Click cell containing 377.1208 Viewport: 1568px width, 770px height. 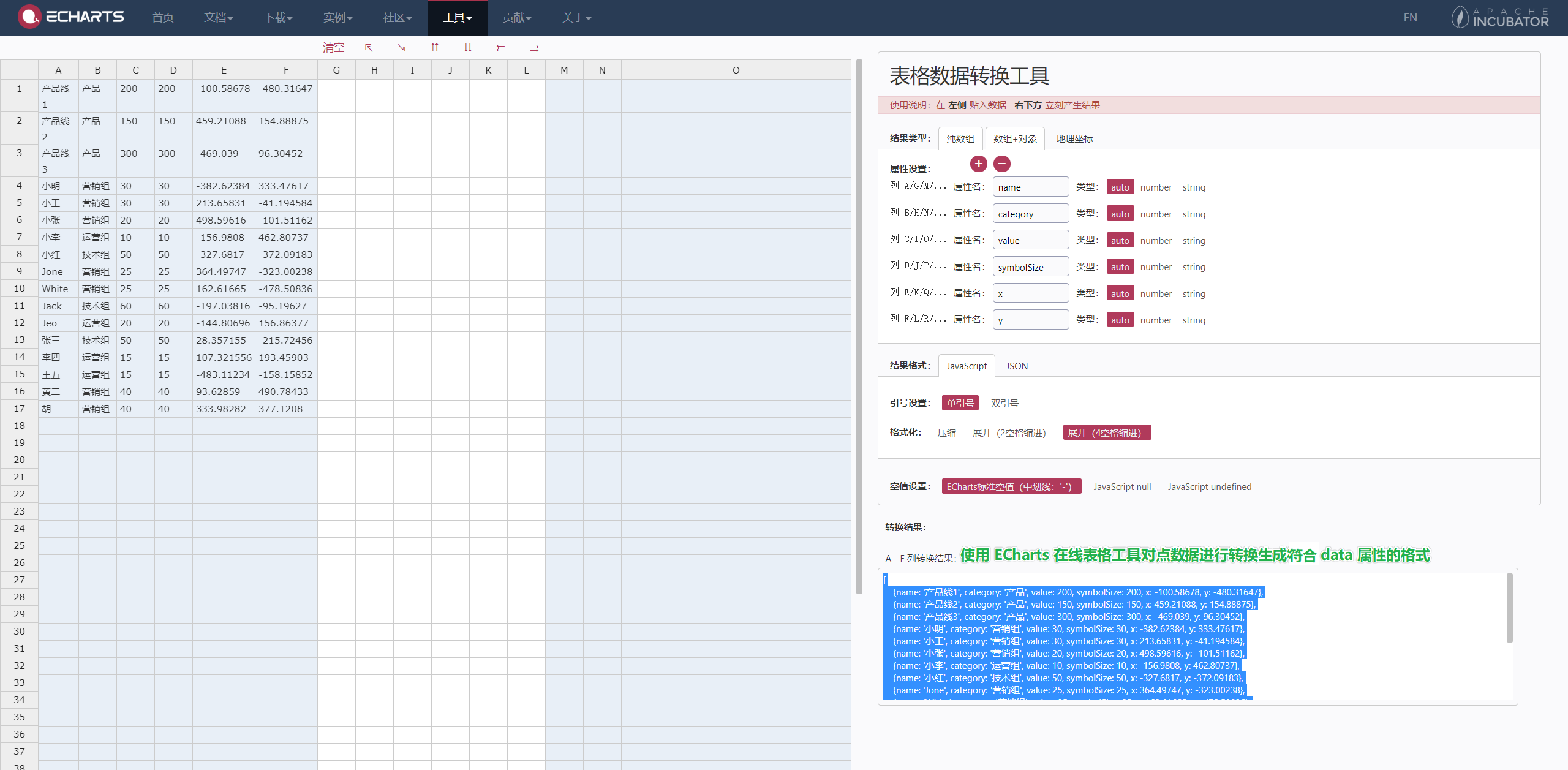pos(286,409)
